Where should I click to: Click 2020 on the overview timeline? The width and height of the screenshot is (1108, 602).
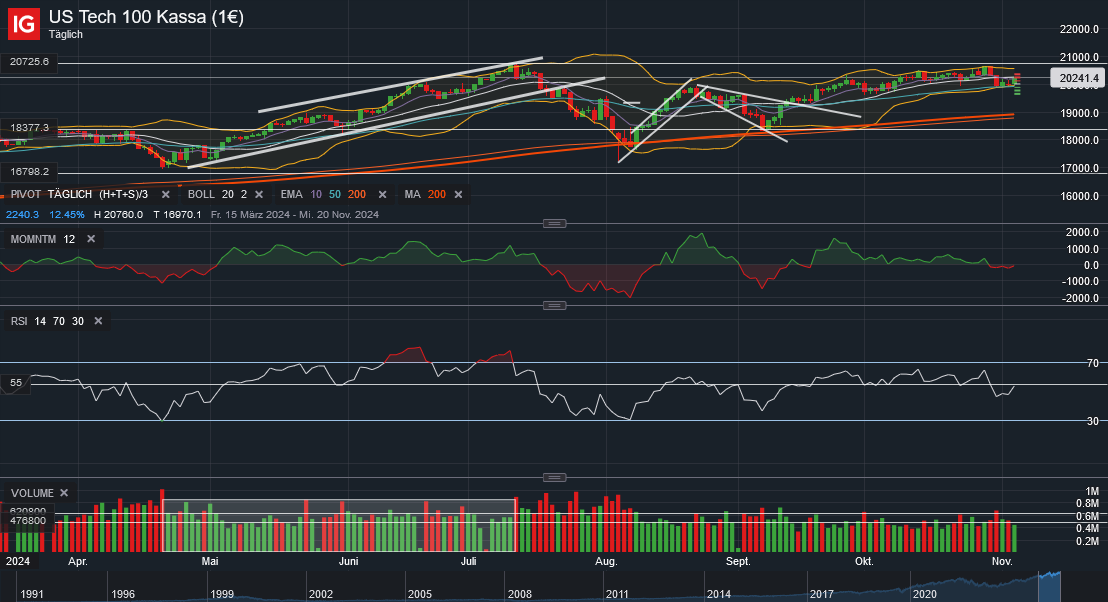tap(924, 594)
